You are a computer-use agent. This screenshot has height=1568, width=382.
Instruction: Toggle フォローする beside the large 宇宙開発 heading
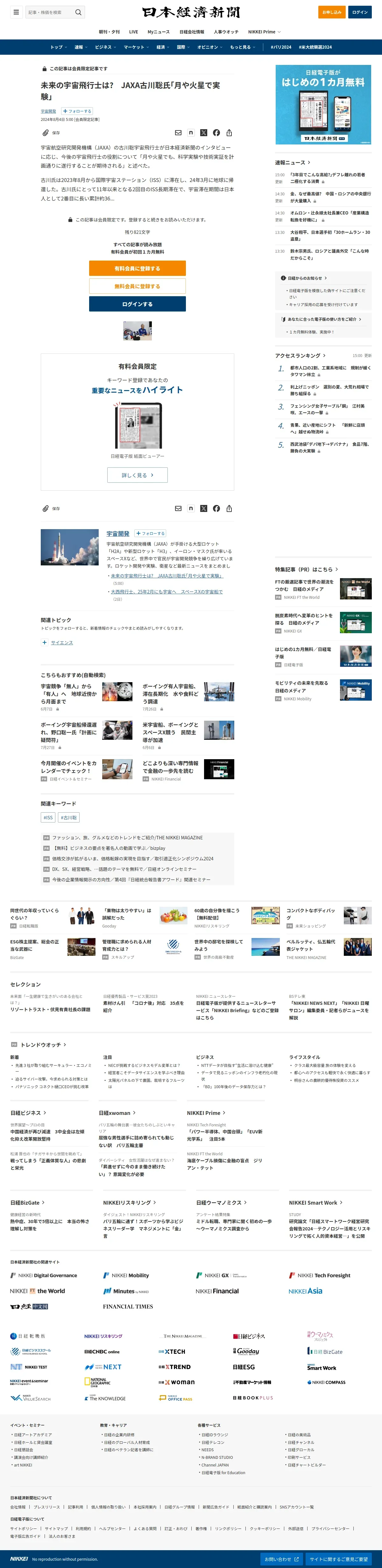pyautogui.click(x=150, y=533)
